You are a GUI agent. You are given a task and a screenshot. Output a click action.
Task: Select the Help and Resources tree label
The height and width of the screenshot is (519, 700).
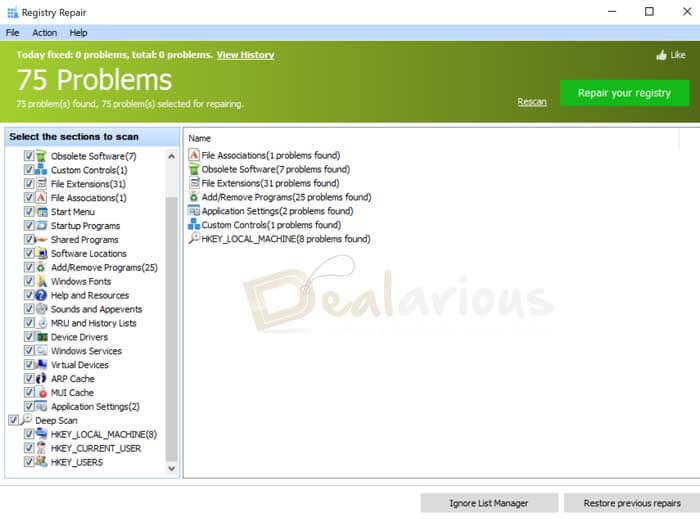[90, 295]
